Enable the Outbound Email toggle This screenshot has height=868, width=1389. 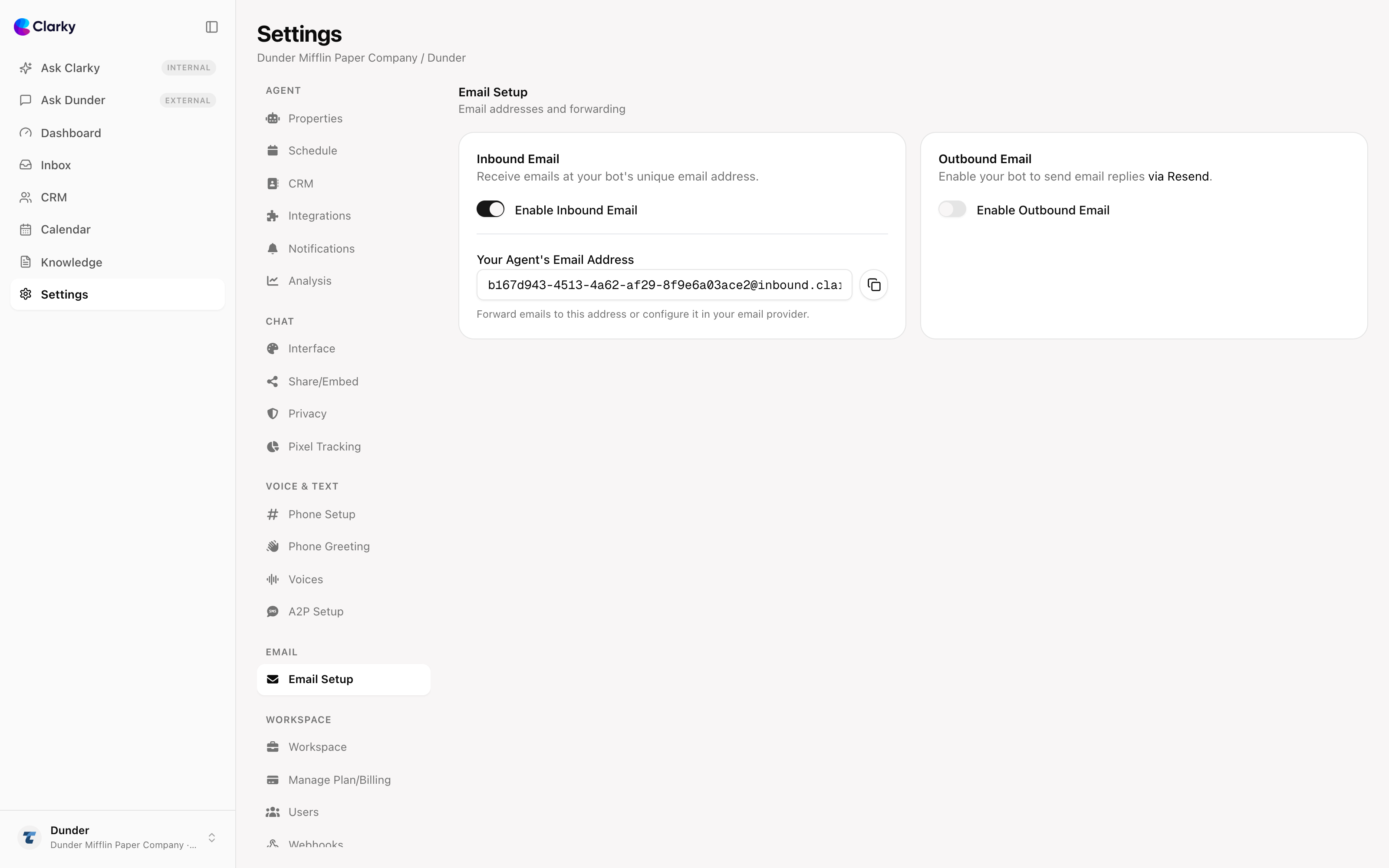952,210
